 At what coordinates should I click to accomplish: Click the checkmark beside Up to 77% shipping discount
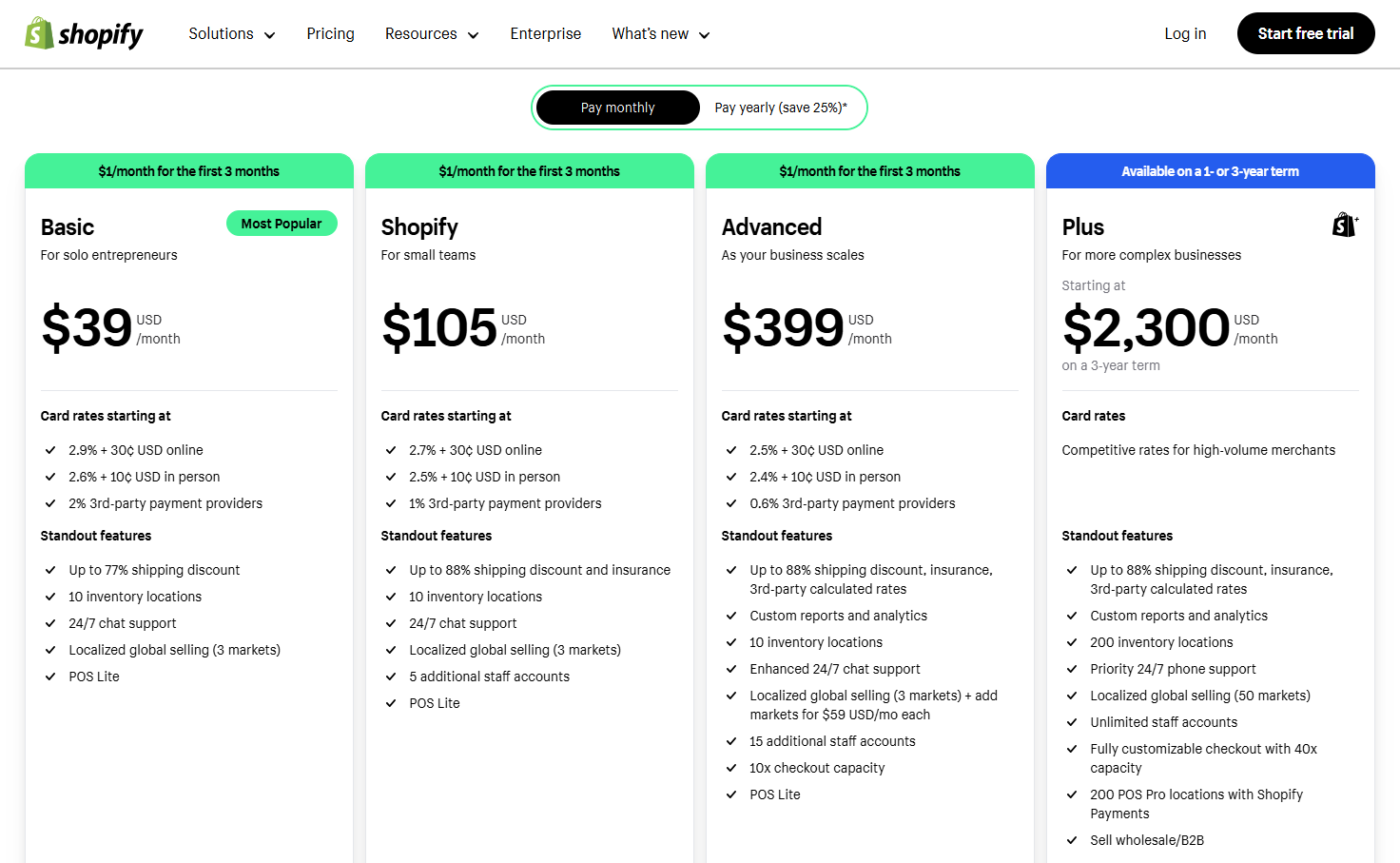click(50, 570)
